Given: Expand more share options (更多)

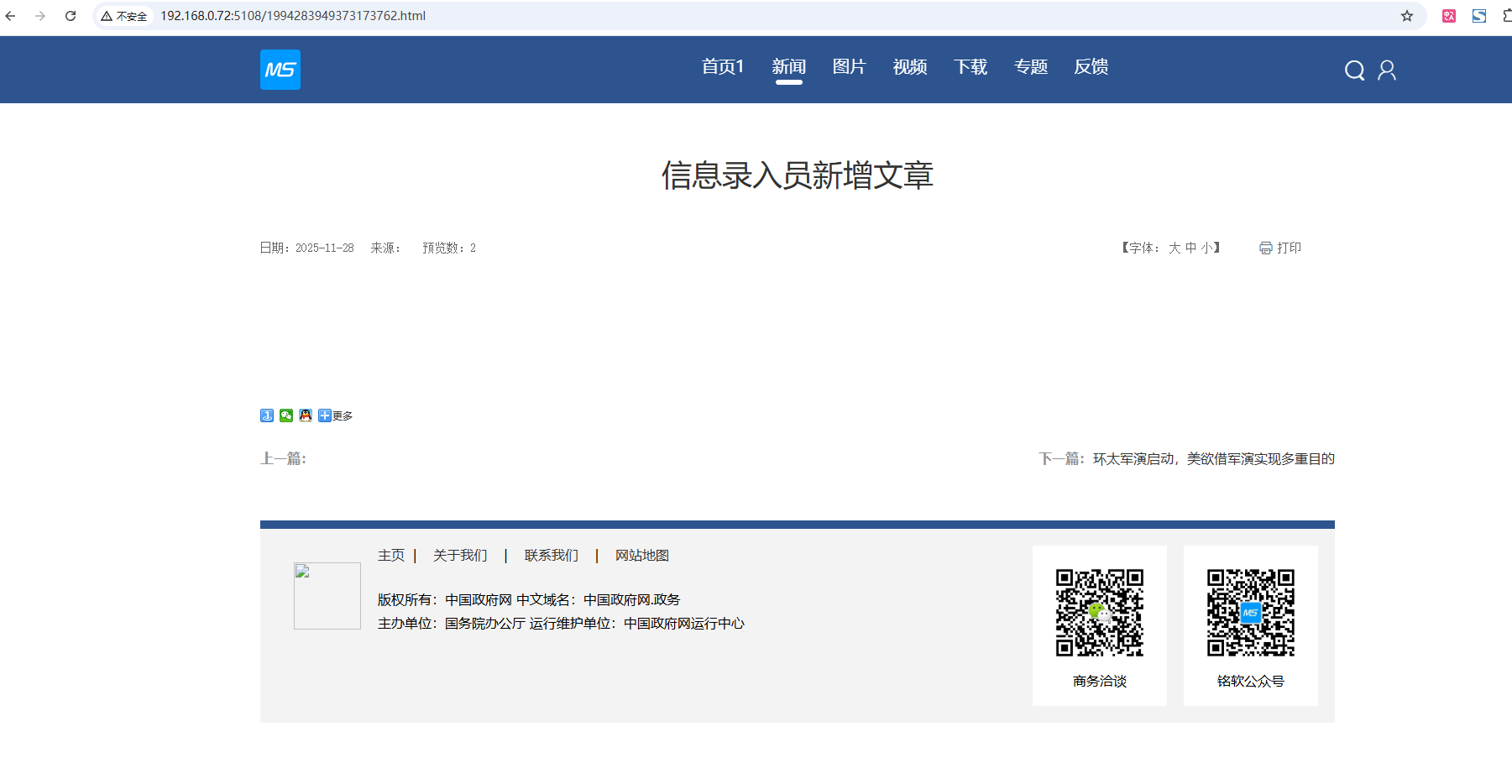Looking at the screenshot, I should click(336, 416).
